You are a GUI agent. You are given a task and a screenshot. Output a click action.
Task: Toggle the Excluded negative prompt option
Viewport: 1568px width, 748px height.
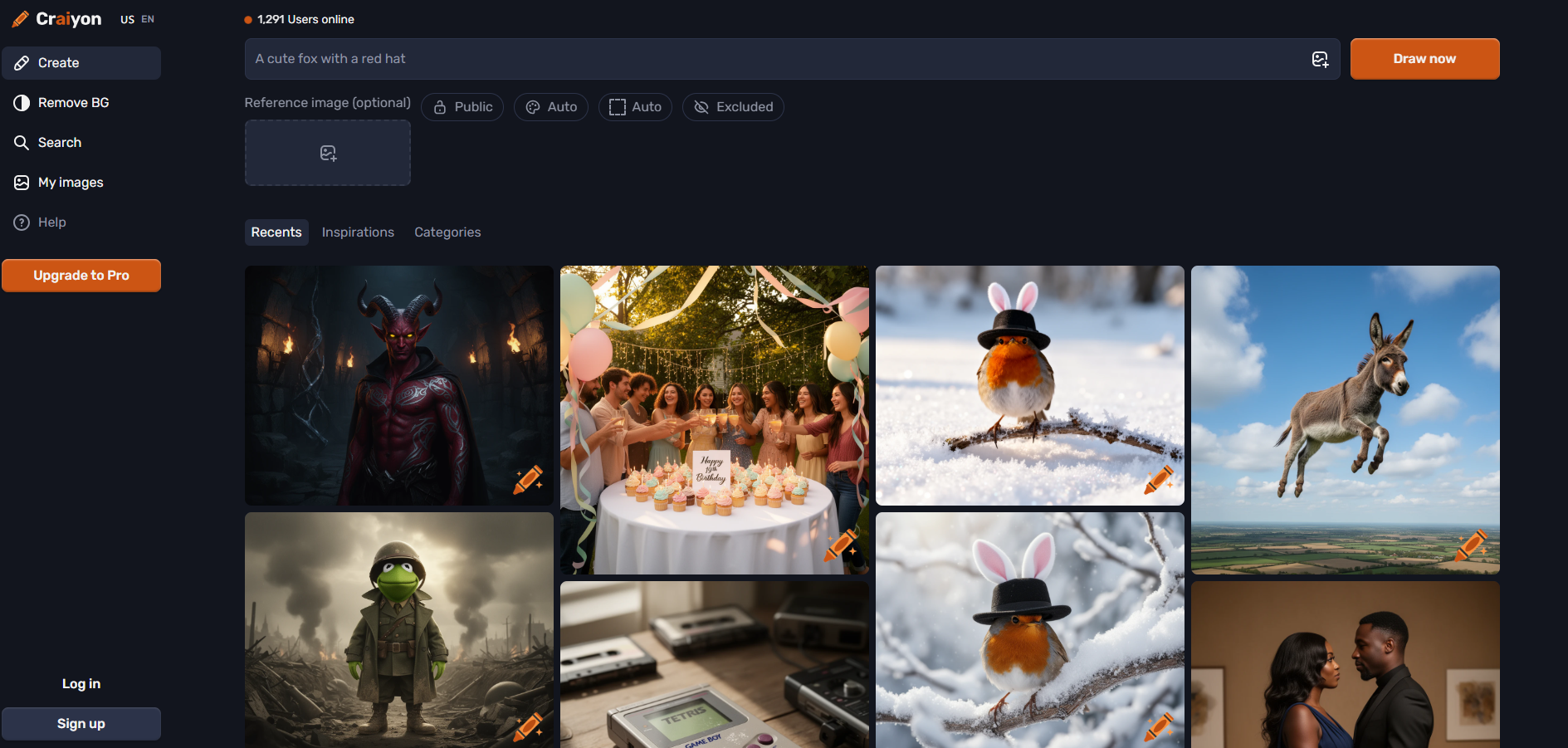click(x=733, y=107)
